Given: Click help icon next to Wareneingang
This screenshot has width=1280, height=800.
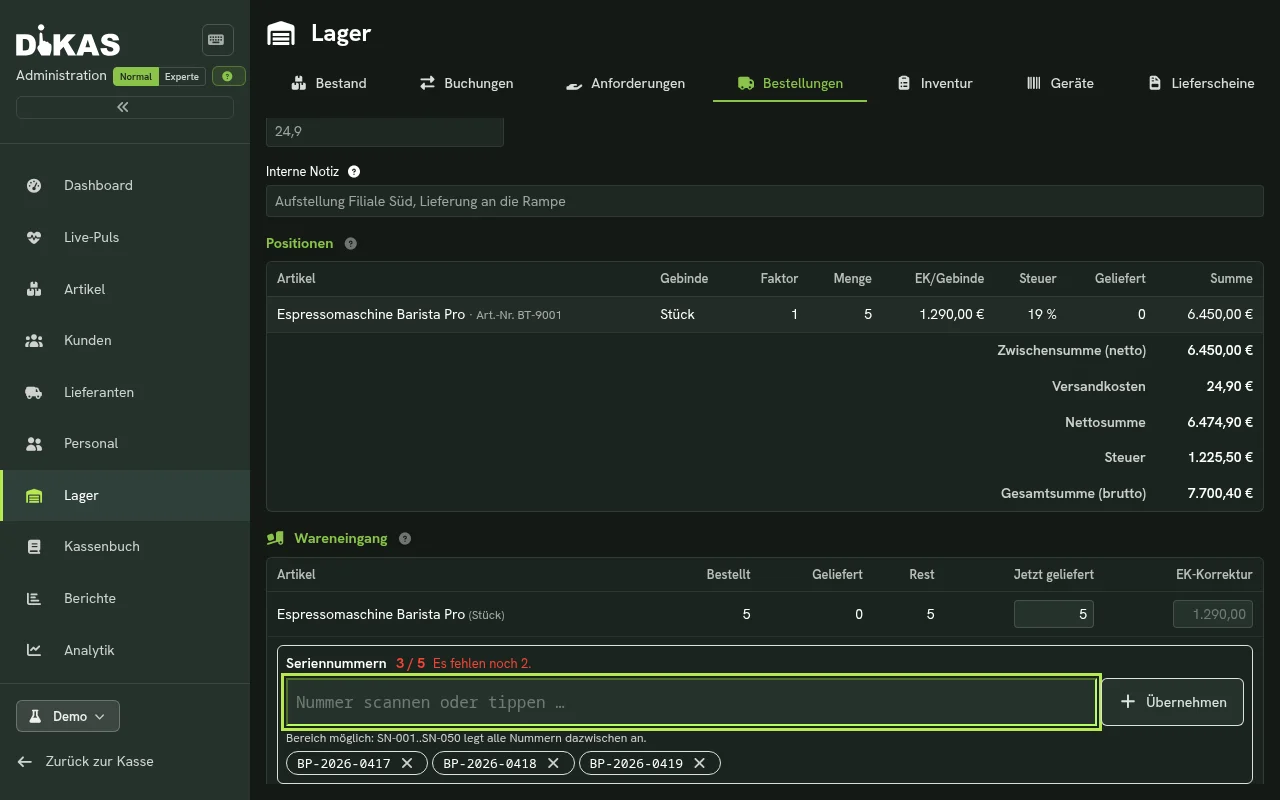Looking at the screenshot, I should click(405, 538).
